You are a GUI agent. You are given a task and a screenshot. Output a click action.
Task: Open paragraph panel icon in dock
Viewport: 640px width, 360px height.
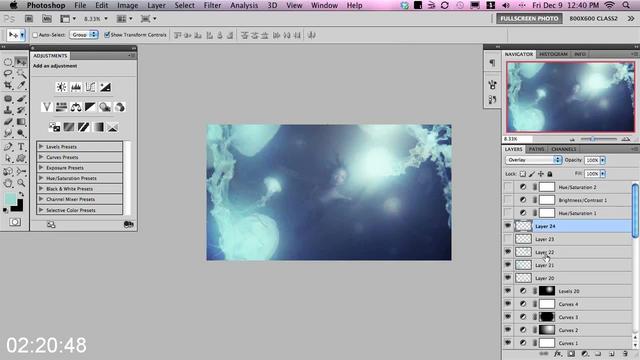(x=492, y=63)
